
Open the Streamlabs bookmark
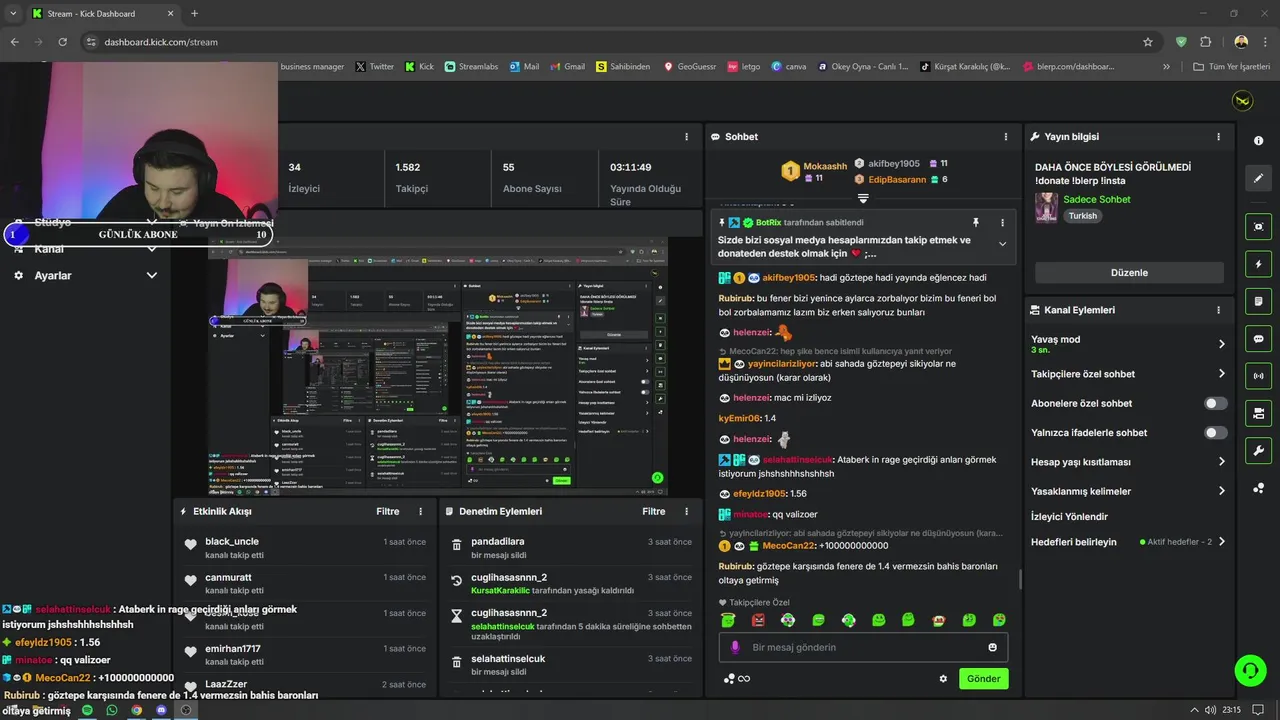472,67
